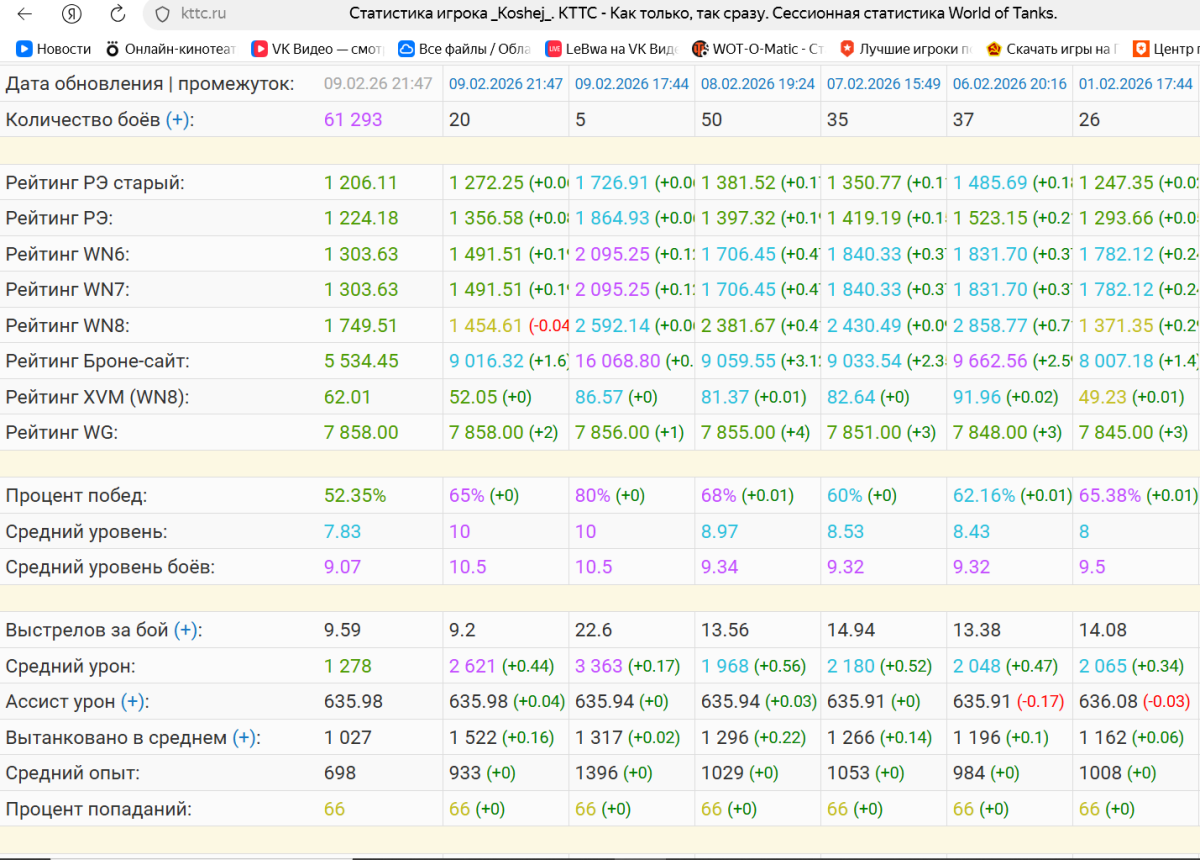Image resolution: width=1200 pixels, height=860 pixels.
Task: Reload the page with refresh icon
Action: pyautogui.click(x=118, y=14)
